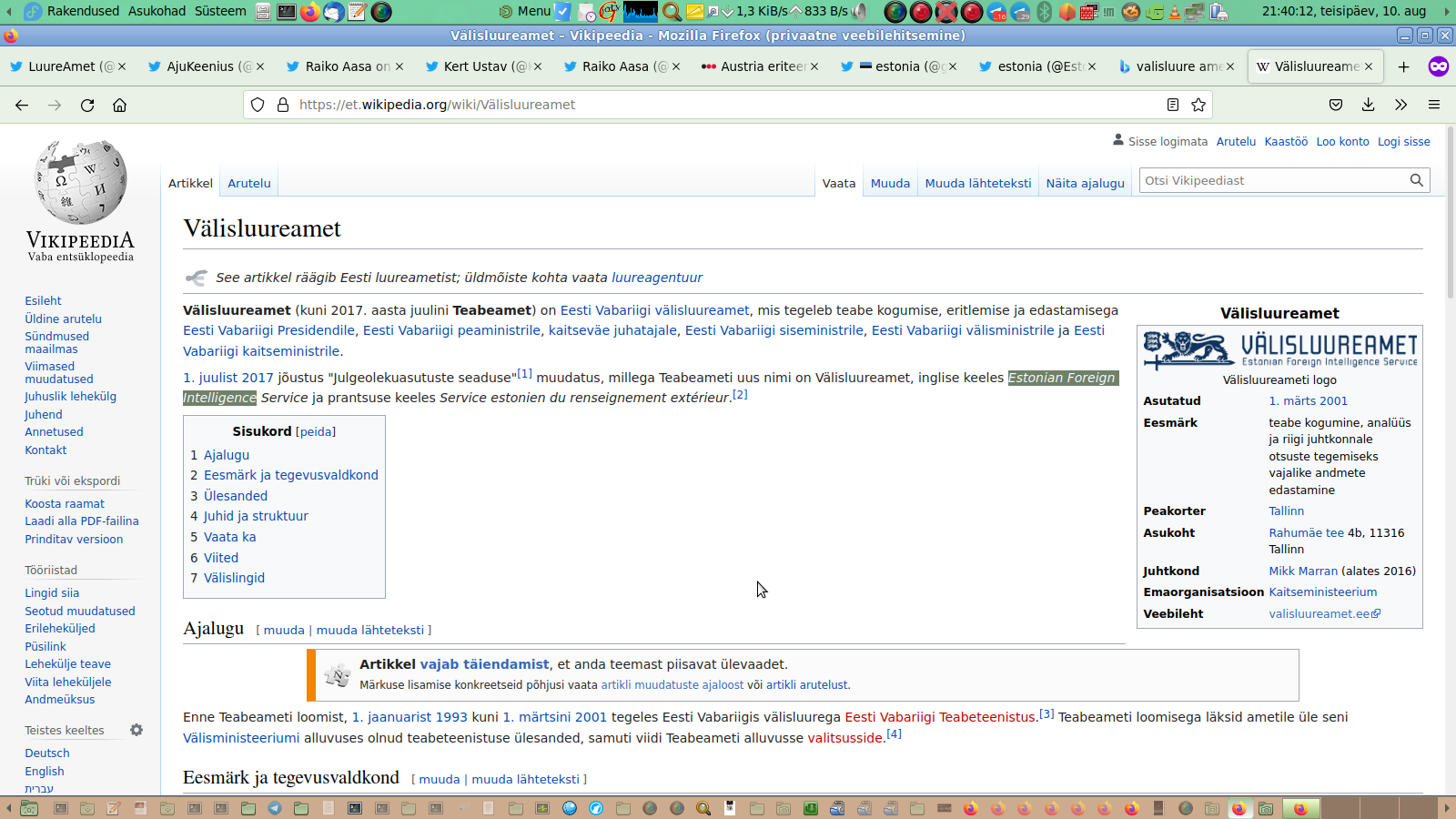Edit the Ajalugu section via muuda
The height and width of the screenshot is (819, 1456).
point(284,630)
